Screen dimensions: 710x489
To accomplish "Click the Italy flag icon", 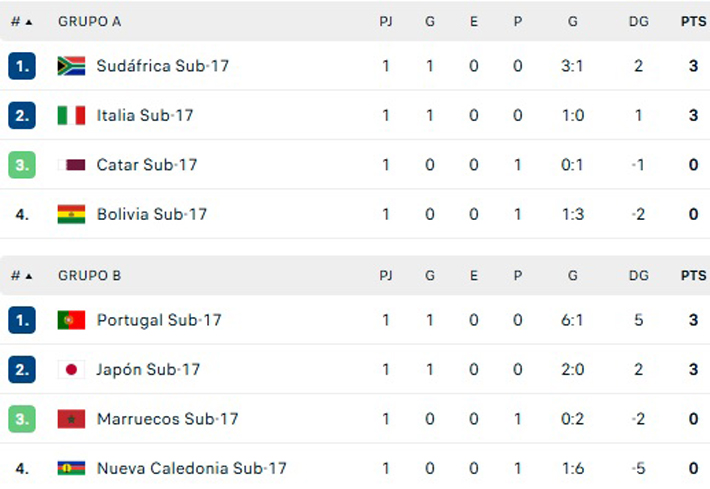I will point(71,115).
